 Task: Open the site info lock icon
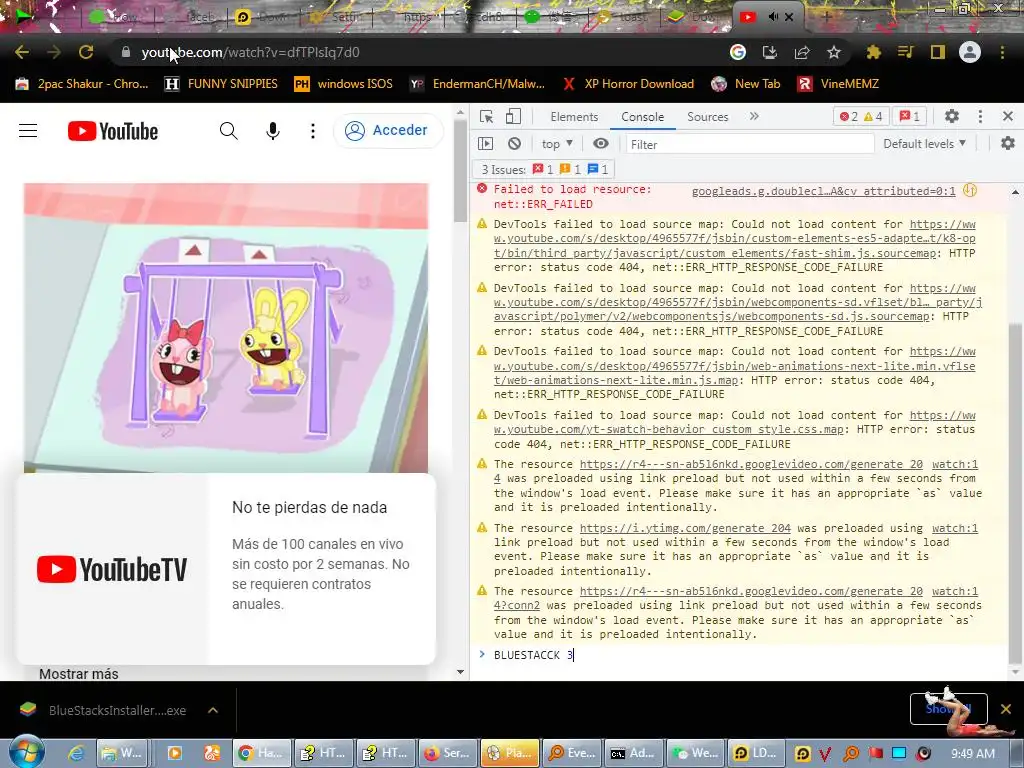click(125, 52)
